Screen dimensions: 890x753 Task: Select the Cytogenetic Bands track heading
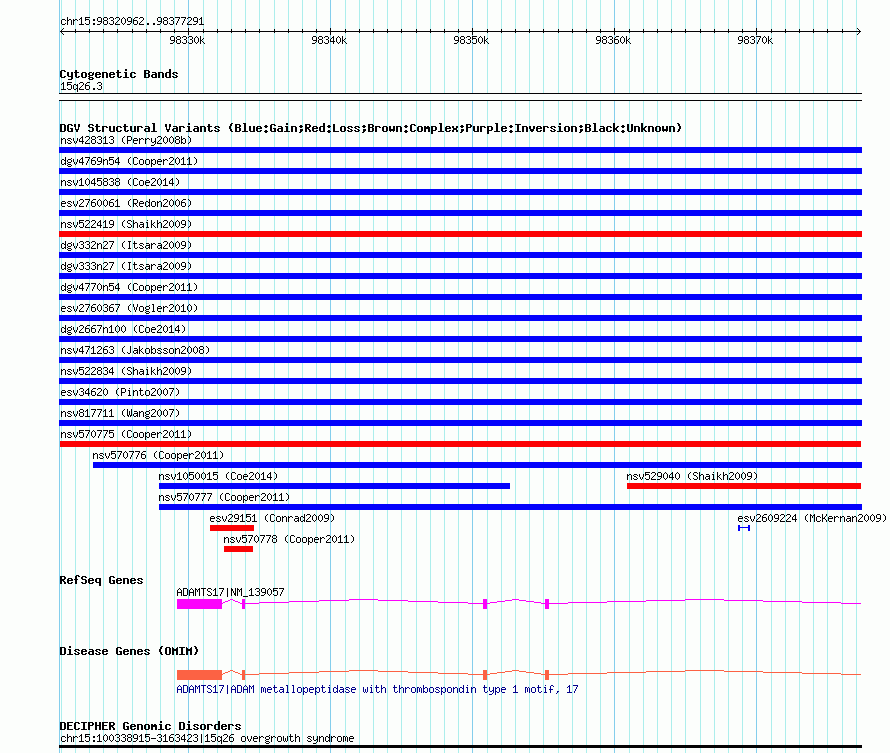118,74
